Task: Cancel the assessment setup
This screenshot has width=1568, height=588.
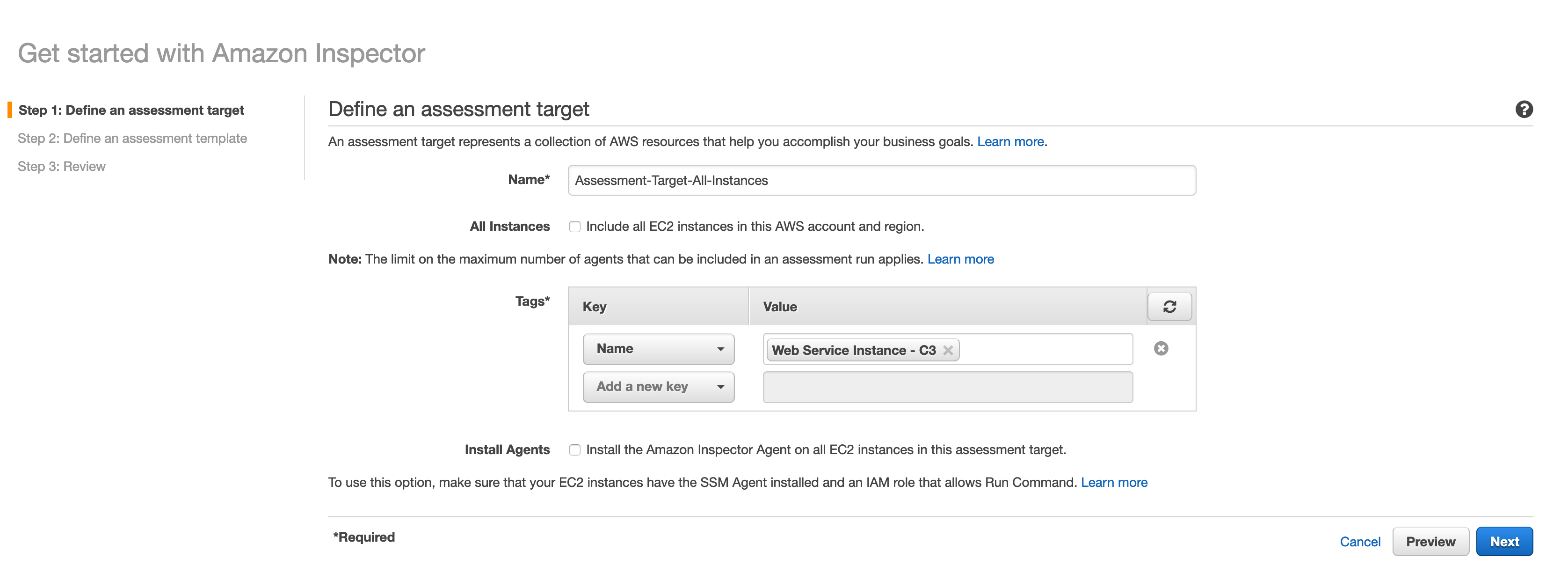Action: coord(1359,542)
